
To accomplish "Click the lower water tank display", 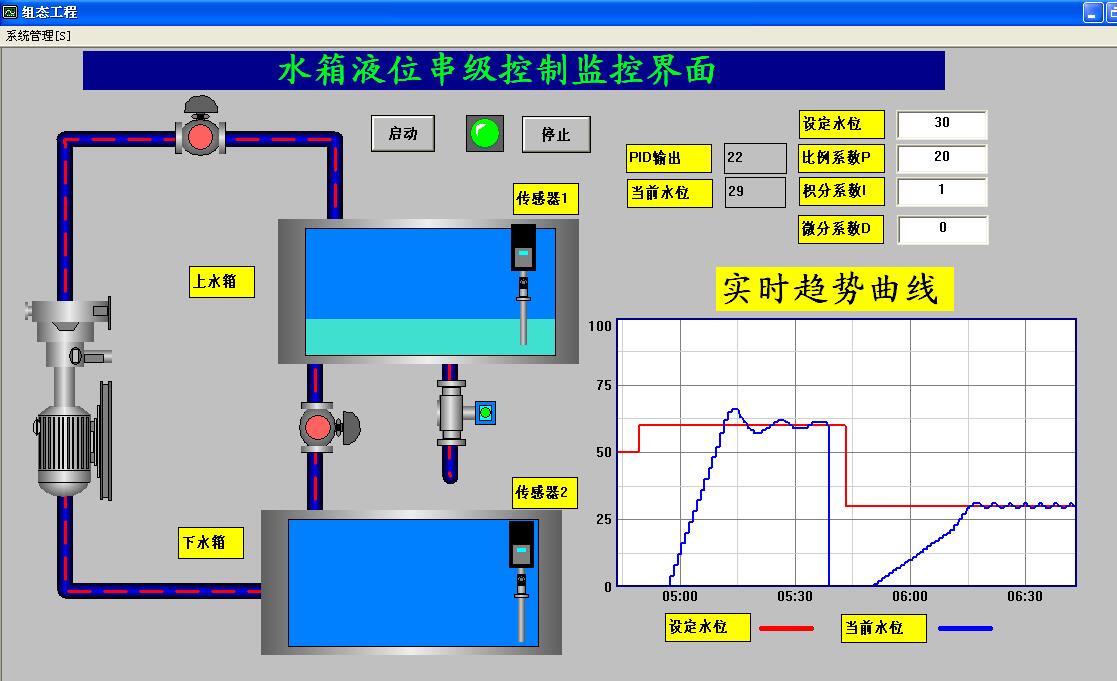I will (x=413, y=583).
